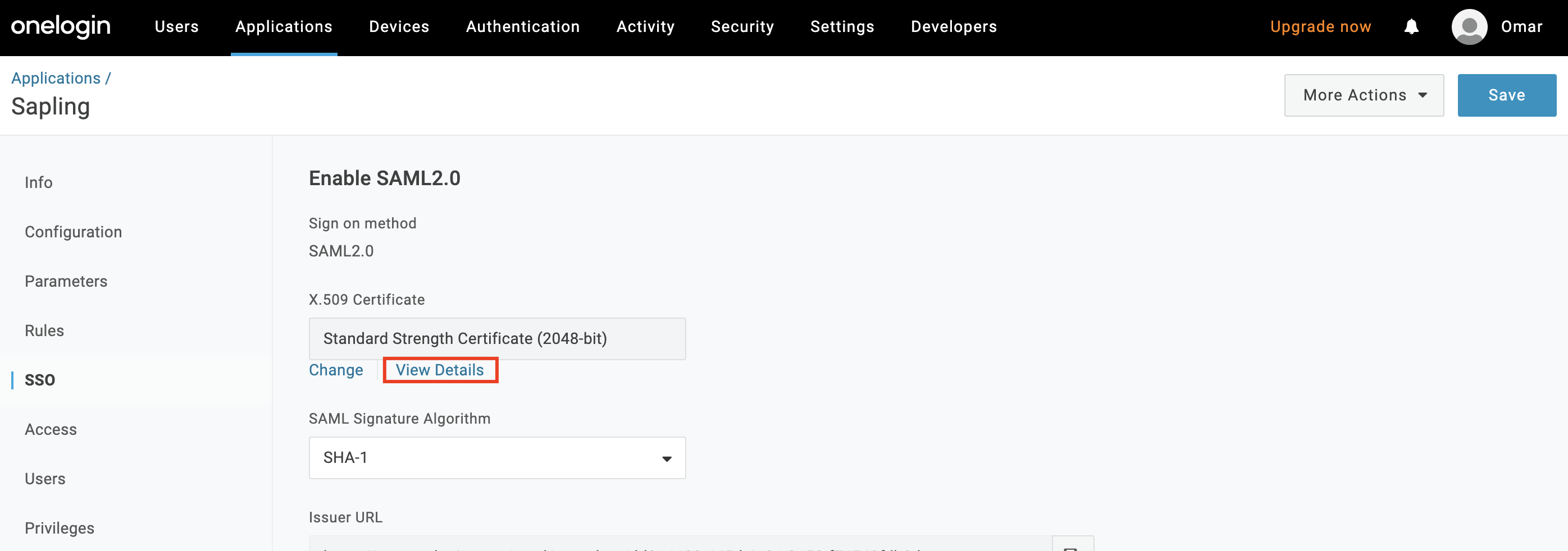Open the Security menu

point(742,27)
